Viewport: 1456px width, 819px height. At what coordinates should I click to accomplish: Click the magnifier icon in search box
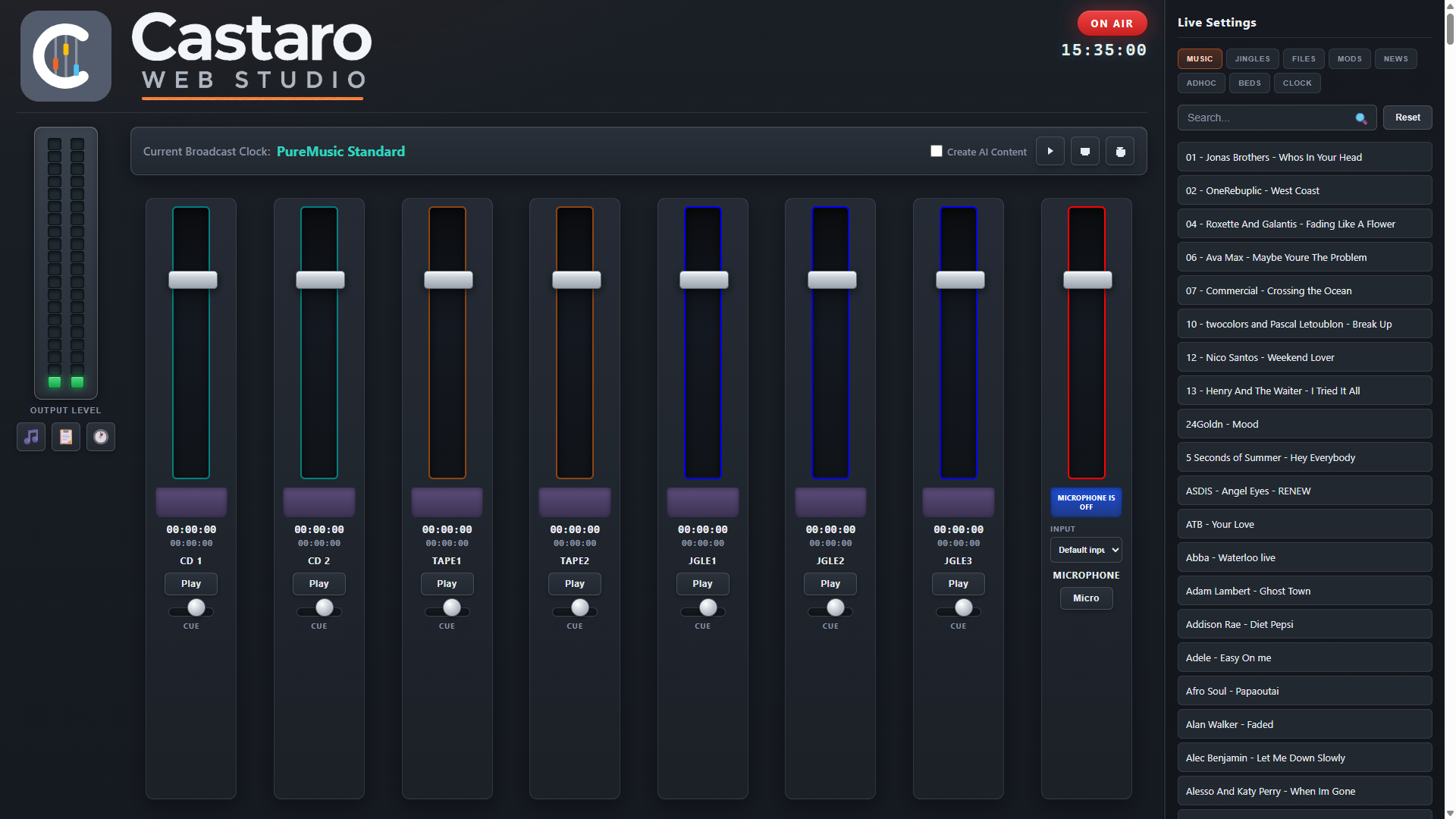1361,118
